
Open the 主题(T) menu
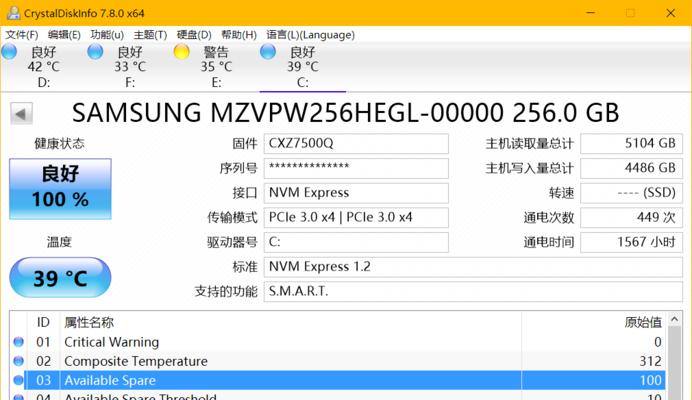tap(150, 35)
